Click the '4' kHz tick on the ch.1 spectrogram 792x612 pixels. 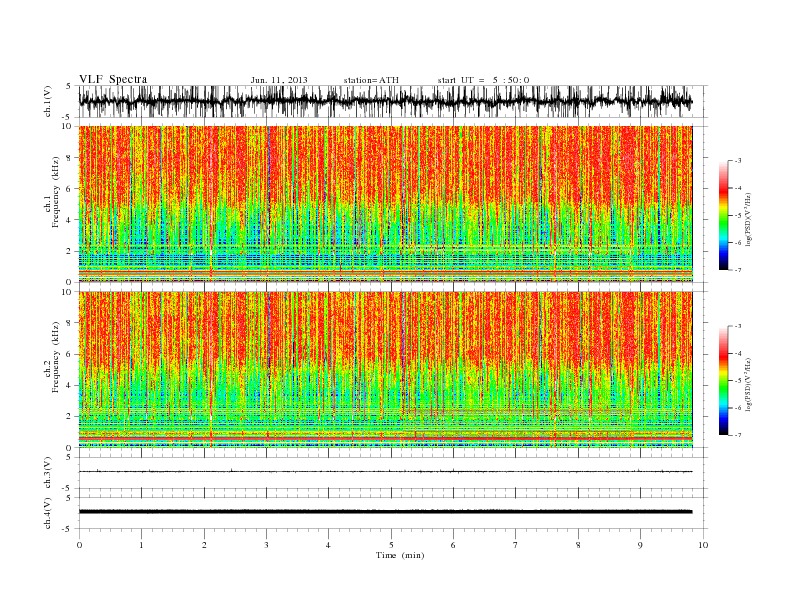[x=70, y=220]
